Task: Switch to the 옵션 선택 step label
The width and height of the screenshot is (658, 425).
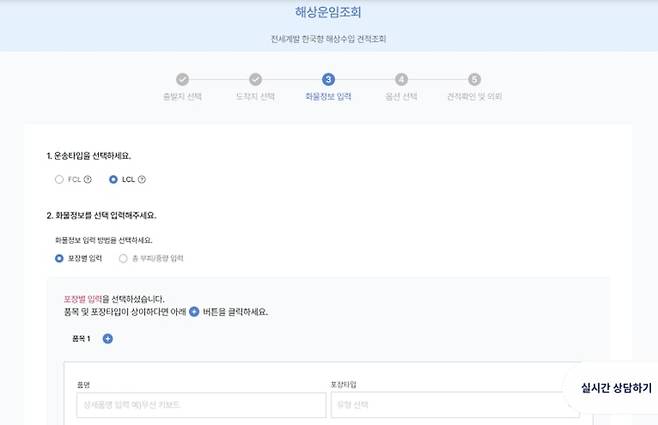Action: 401,97
